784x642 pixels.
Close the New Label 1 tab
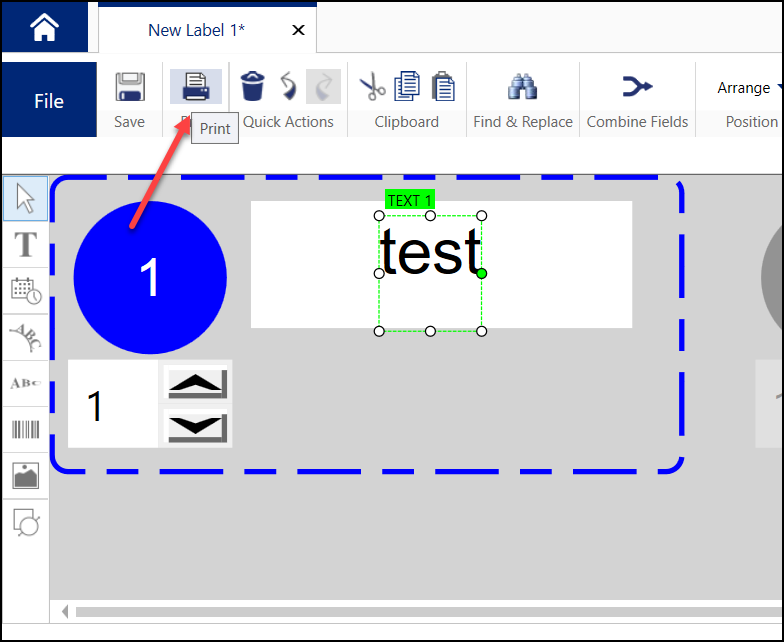tap(298, 30)
